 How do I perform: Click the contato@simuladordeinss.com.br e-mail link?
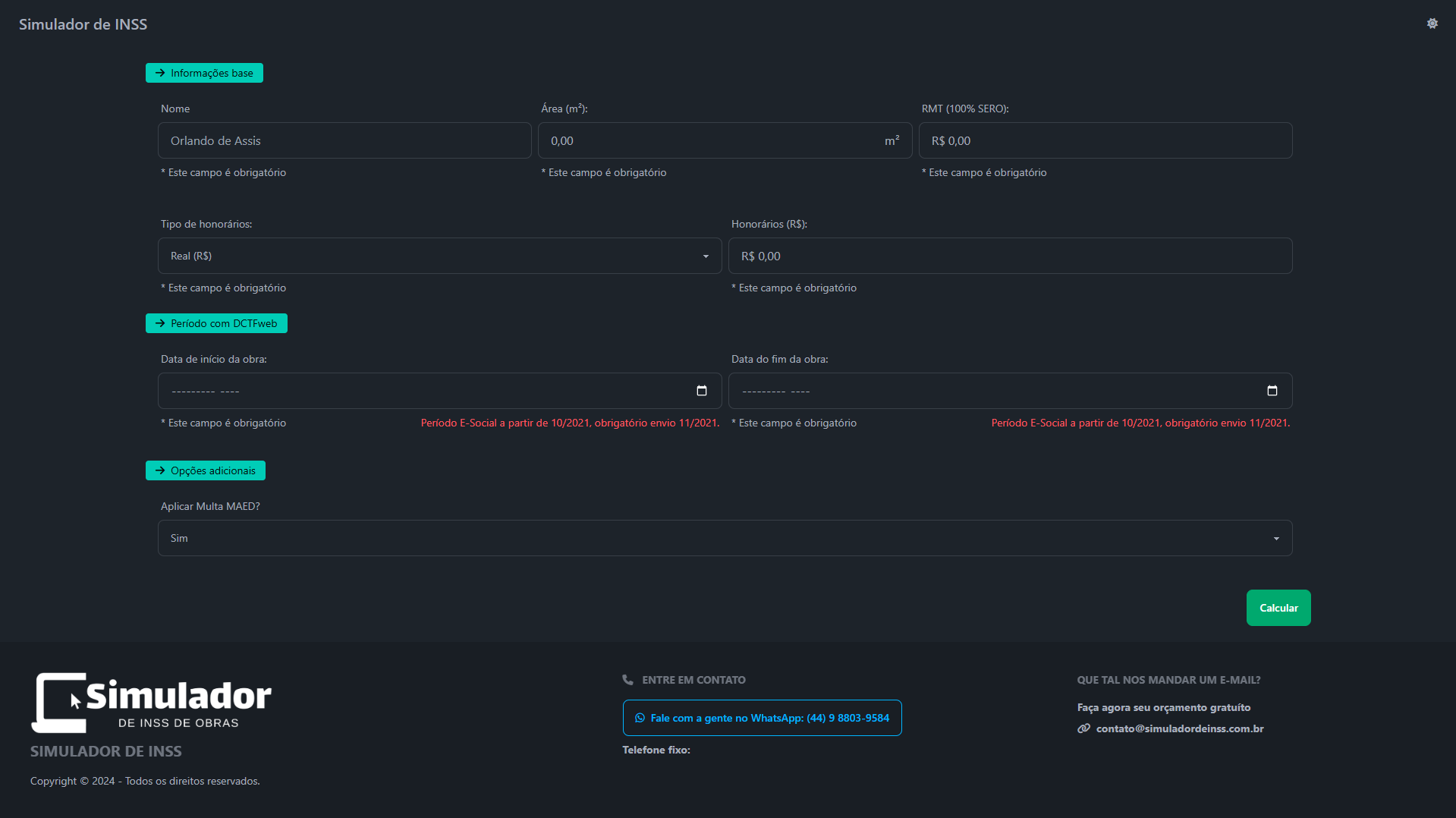(x=1180, y=728)
